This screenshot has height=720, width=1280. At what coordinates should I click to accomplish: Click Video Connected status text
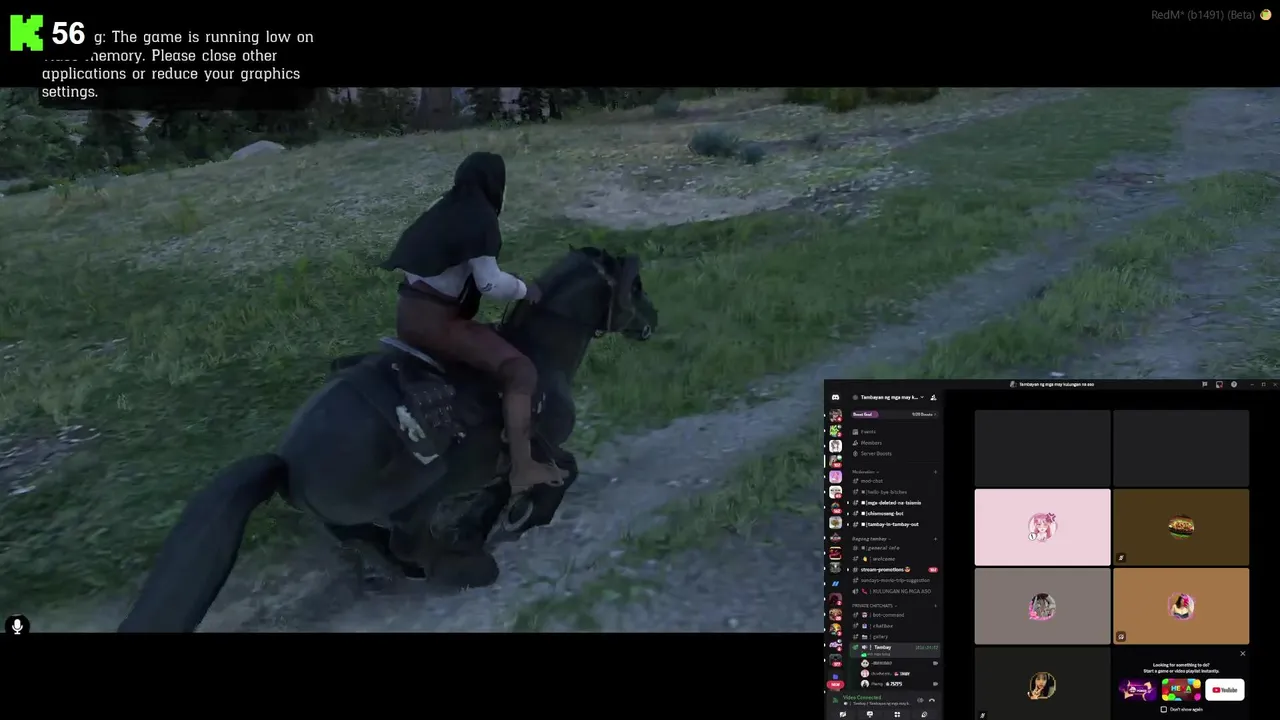pyautogui.click(x=862, y=697)
